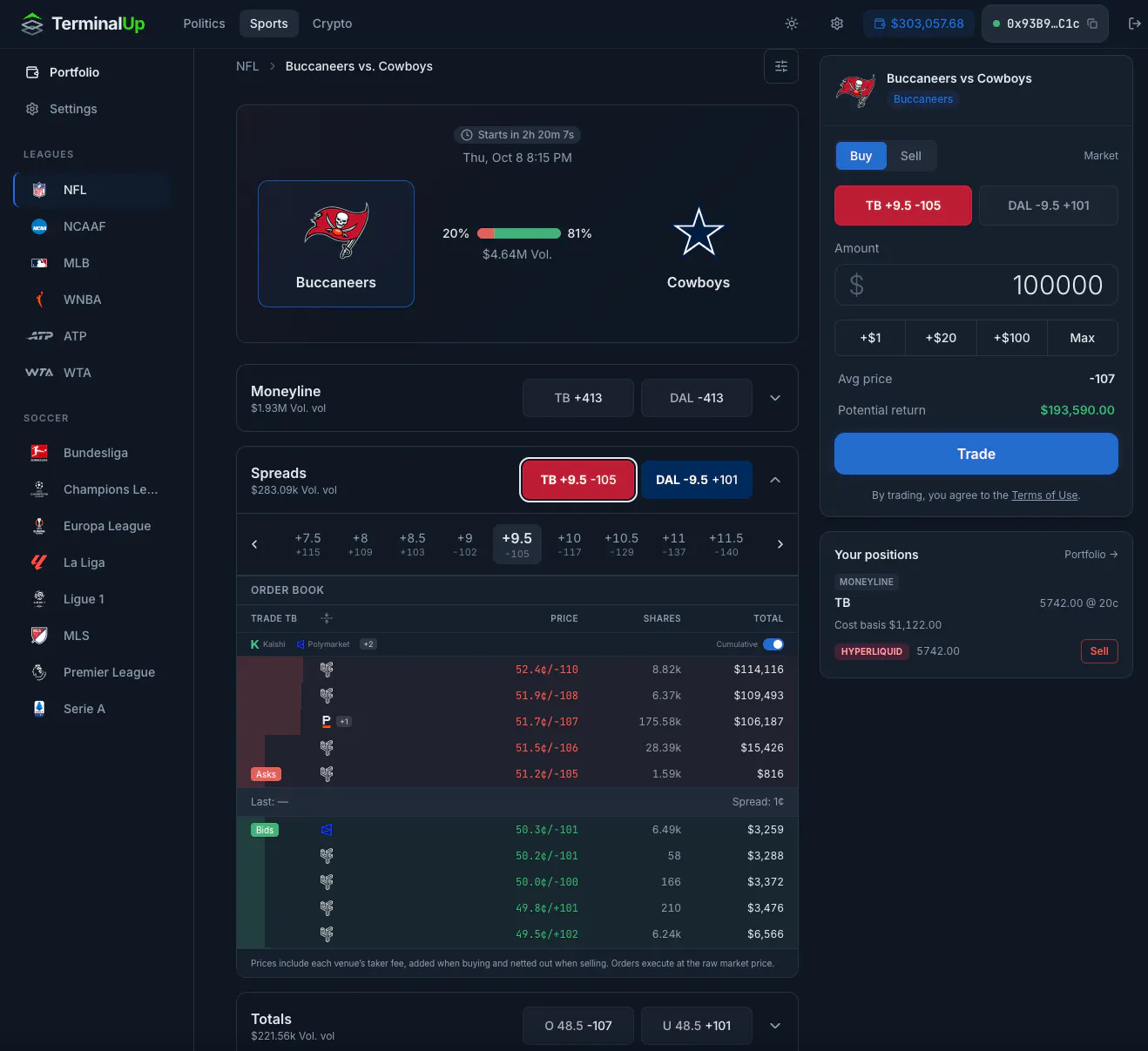Select TB +9.5 -105 in Spreads header

578,480
